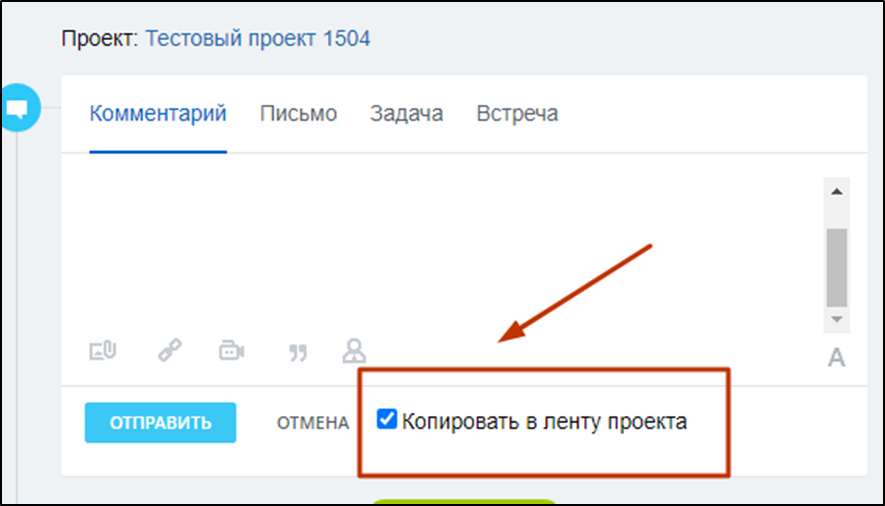Click the insert link chain icon
Viewport: 885px width, 506px height.
169,351
